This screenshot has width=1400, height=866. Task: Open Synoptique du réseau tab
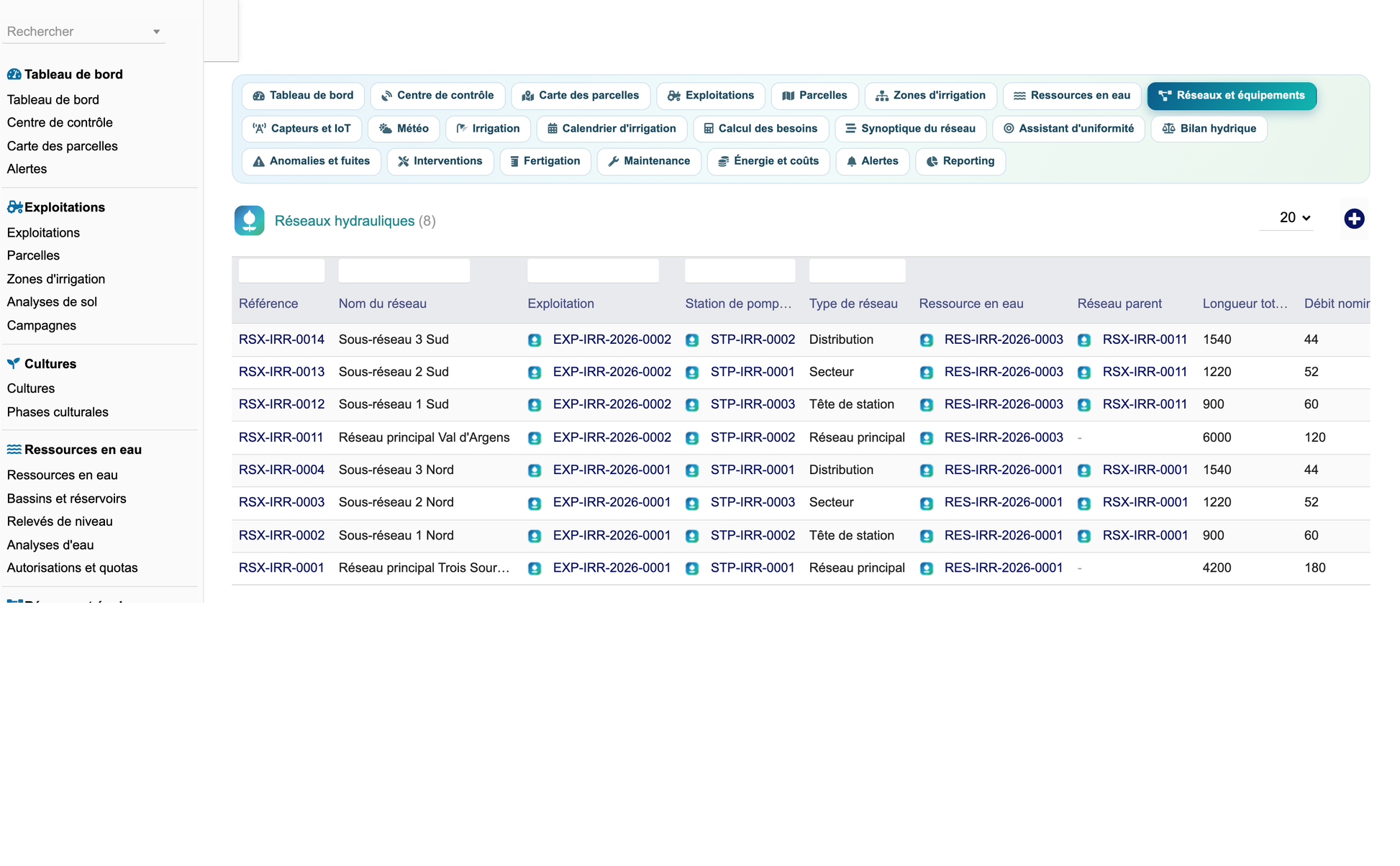(910, 129)
